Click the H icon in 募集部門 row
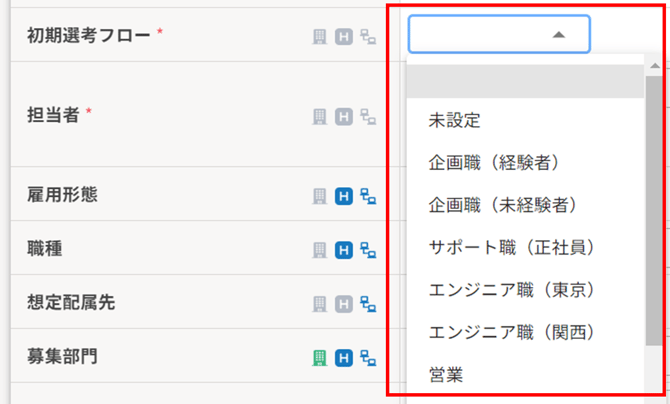 click(344, 357)
